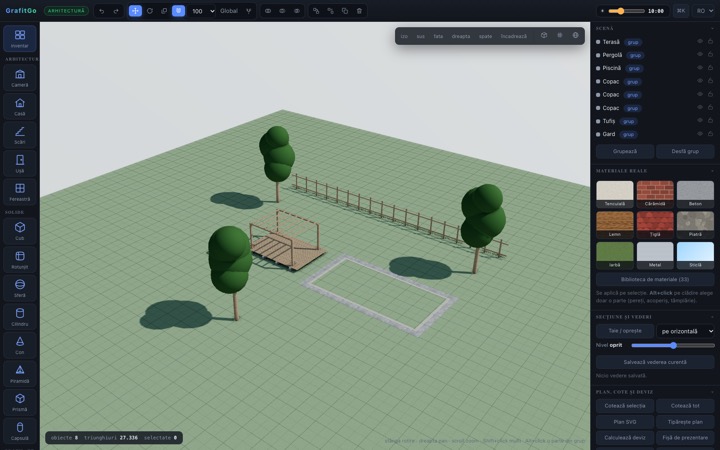Switch to the fata view

438,36
